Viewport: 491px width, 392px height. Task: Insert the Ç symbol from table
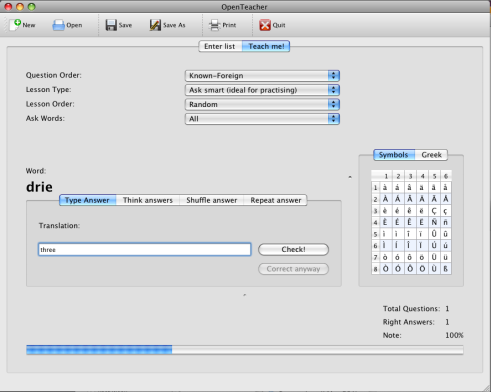coord(434,211)
